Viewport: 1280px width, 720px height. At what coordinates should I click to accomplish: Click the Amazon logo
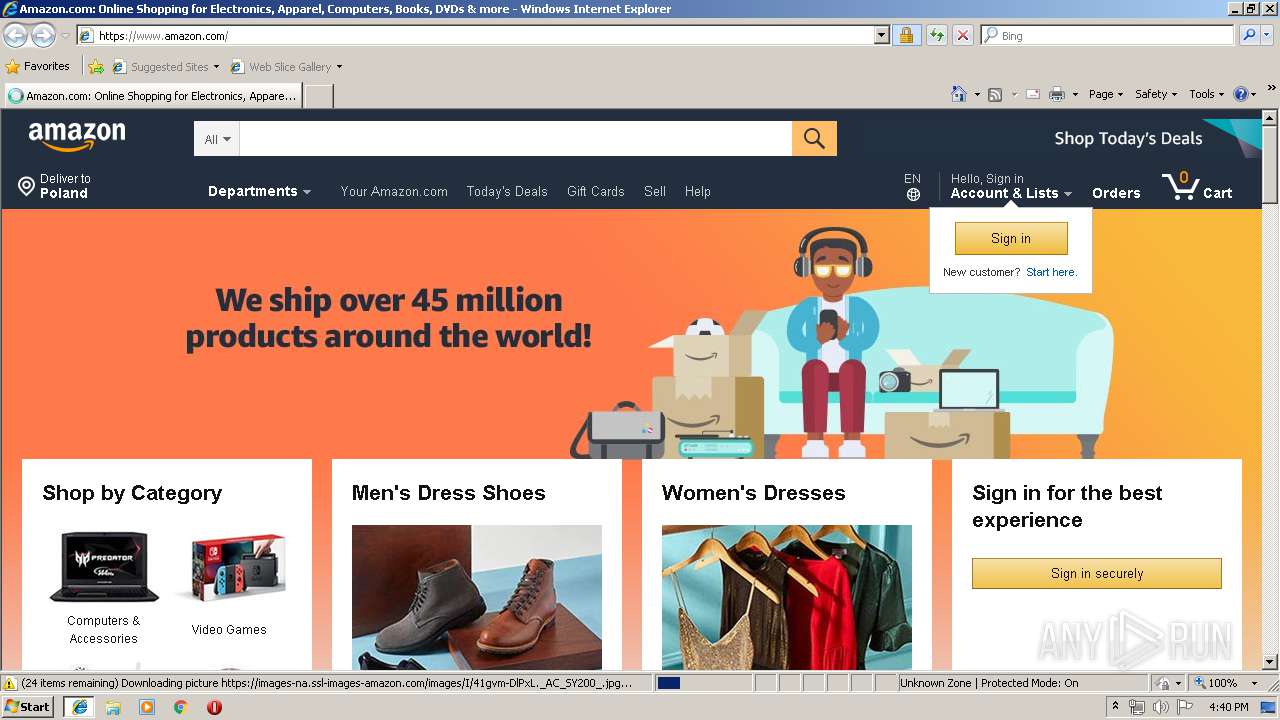click(x=77, y=137)
